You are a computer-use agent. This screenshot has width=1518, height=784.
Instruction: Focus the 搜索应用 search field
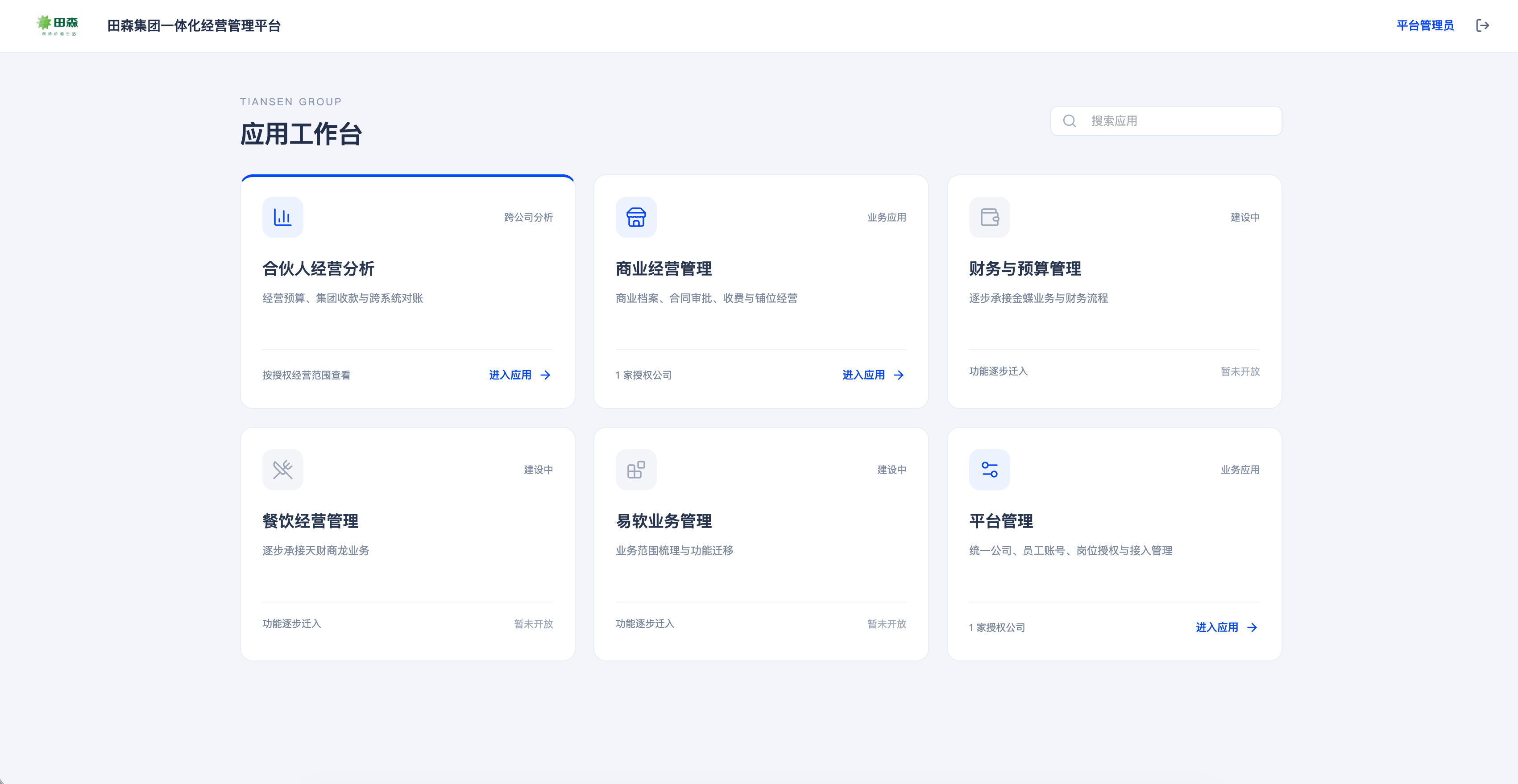pyautogui.click(x=1165, y=121)
